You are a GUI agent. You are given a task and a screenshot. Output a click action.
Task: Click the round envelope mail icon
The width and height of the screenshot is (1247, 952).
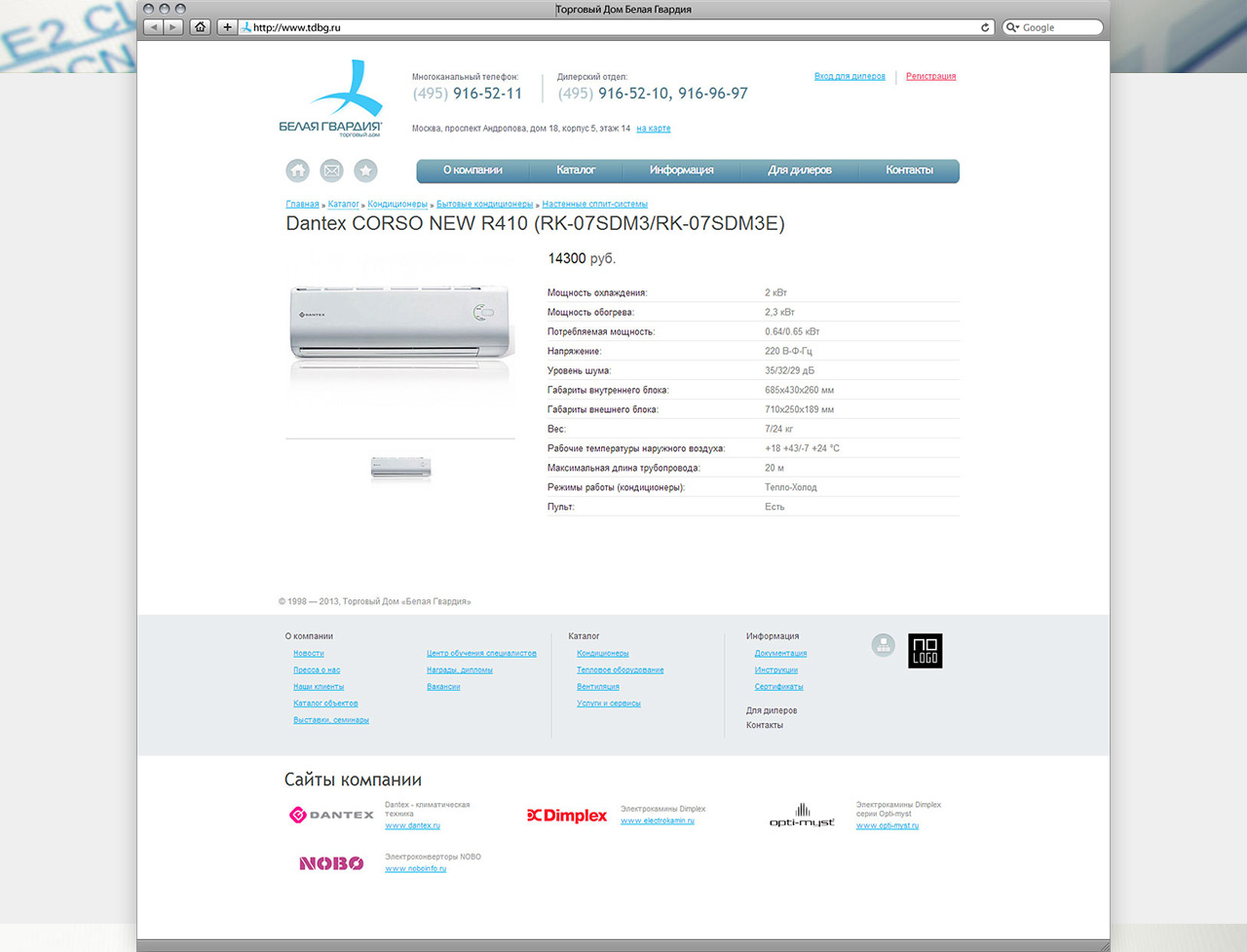(331, 171)
